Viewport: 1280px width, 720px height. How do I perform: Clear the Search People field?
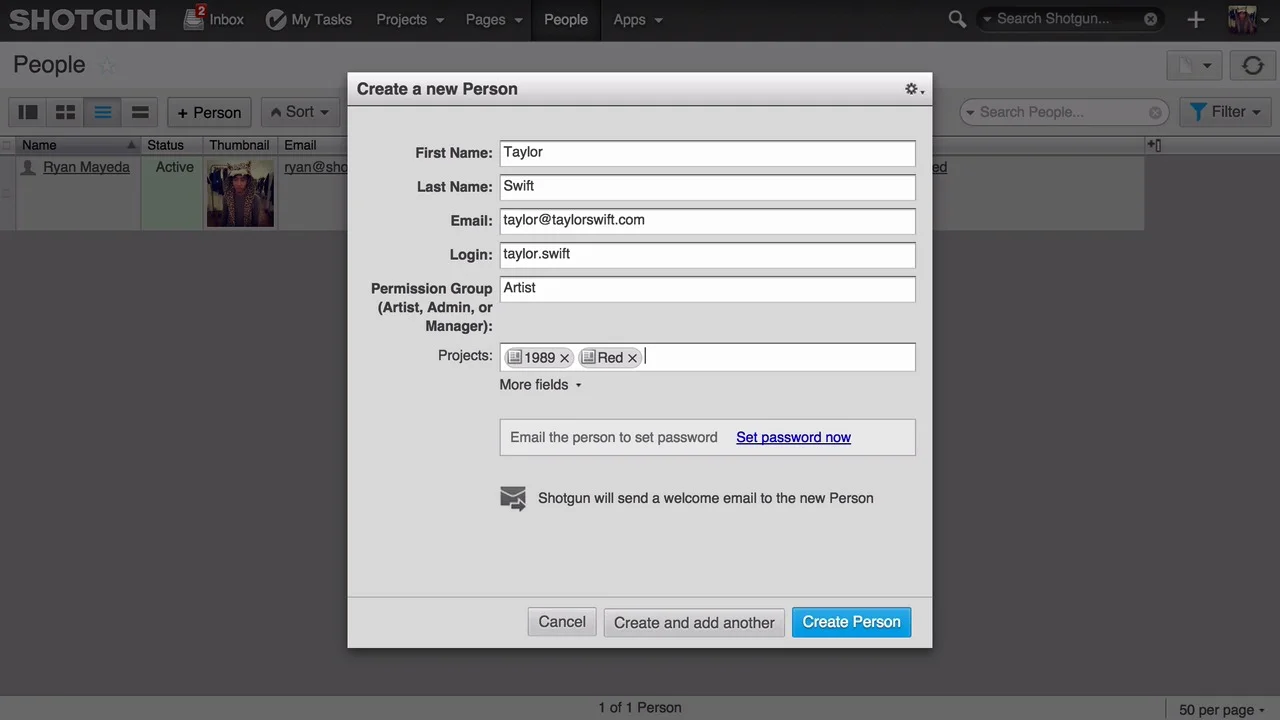click(1155, 112)
